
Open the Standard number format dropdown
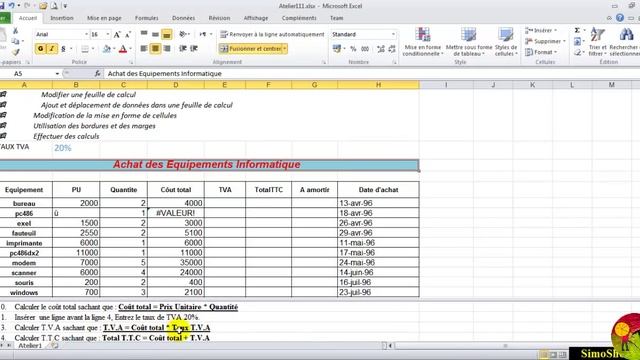pyautogui.click(x=393, y=34)
